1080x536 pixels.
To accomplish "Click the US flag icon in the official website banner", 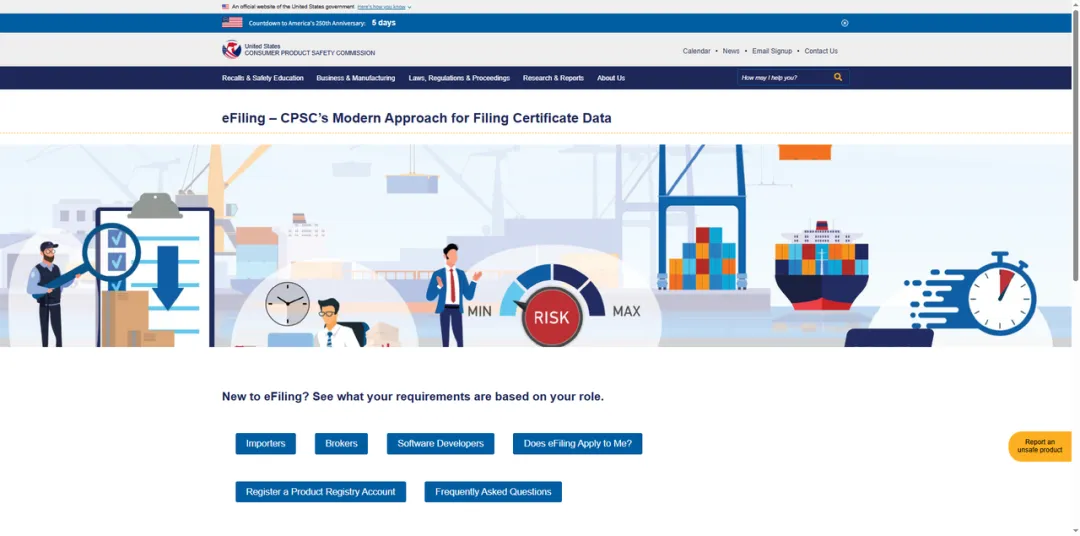I will pyautogui.click(x=225, y=6).
